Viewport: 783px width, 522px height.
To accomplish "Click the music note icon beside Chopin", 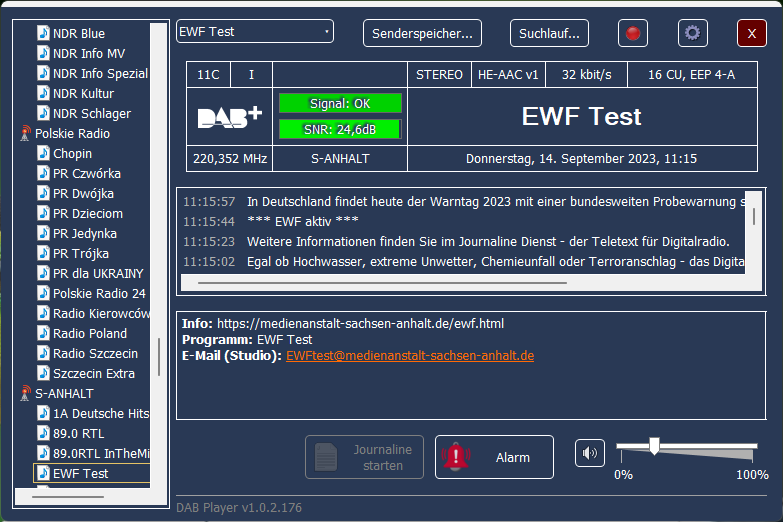I will (x=43, y=153).
